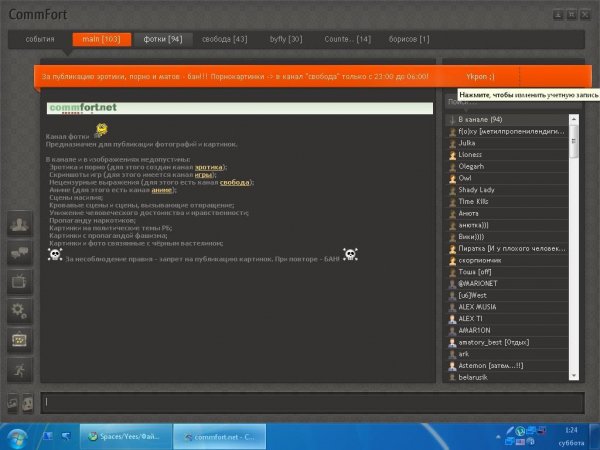
Task: Open the byfly [30] channel tab
Action: pos(286,39)
